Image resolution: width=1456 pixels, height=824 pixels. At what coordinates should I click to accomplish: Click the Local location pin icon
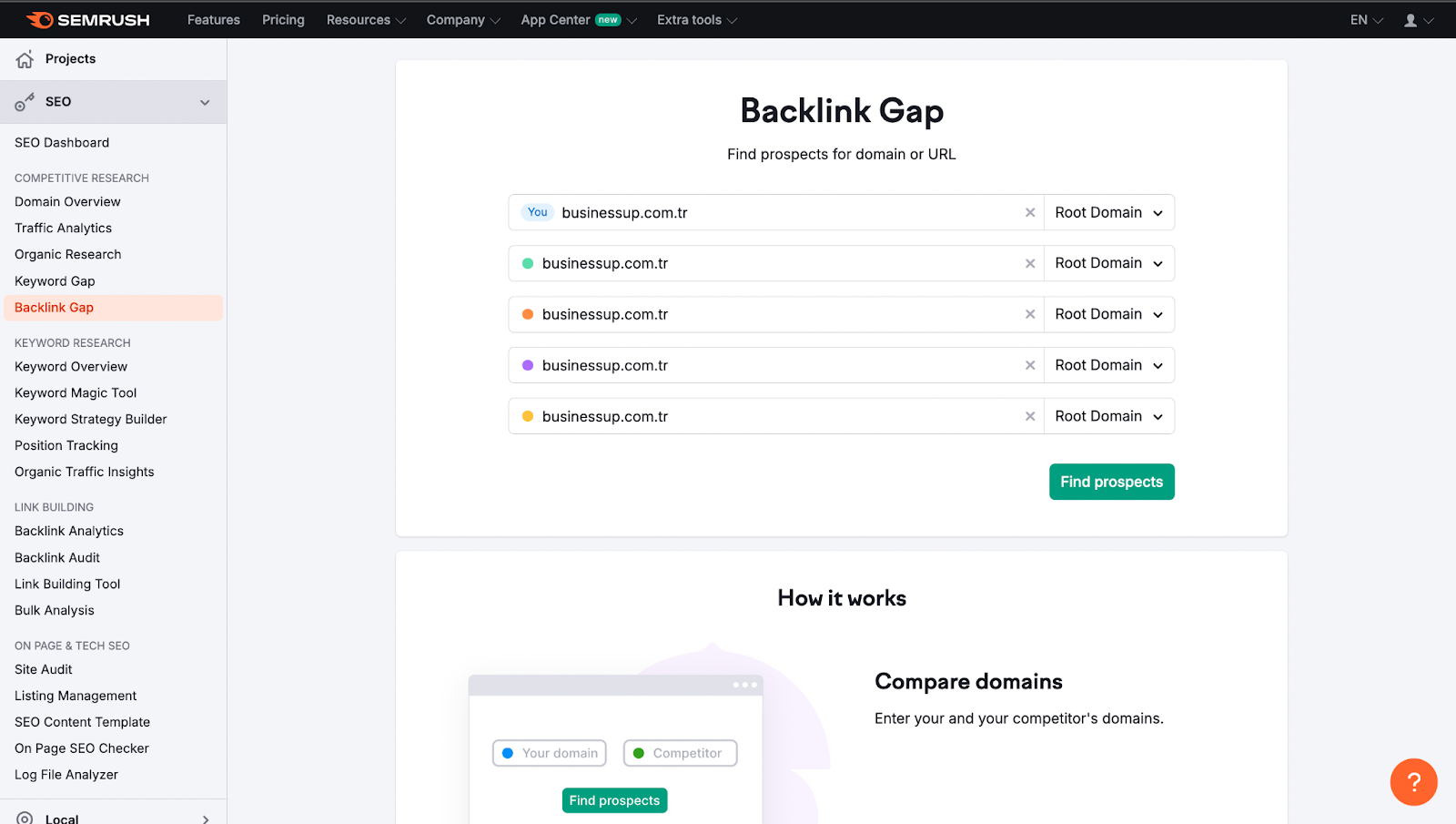click(25, 818)
